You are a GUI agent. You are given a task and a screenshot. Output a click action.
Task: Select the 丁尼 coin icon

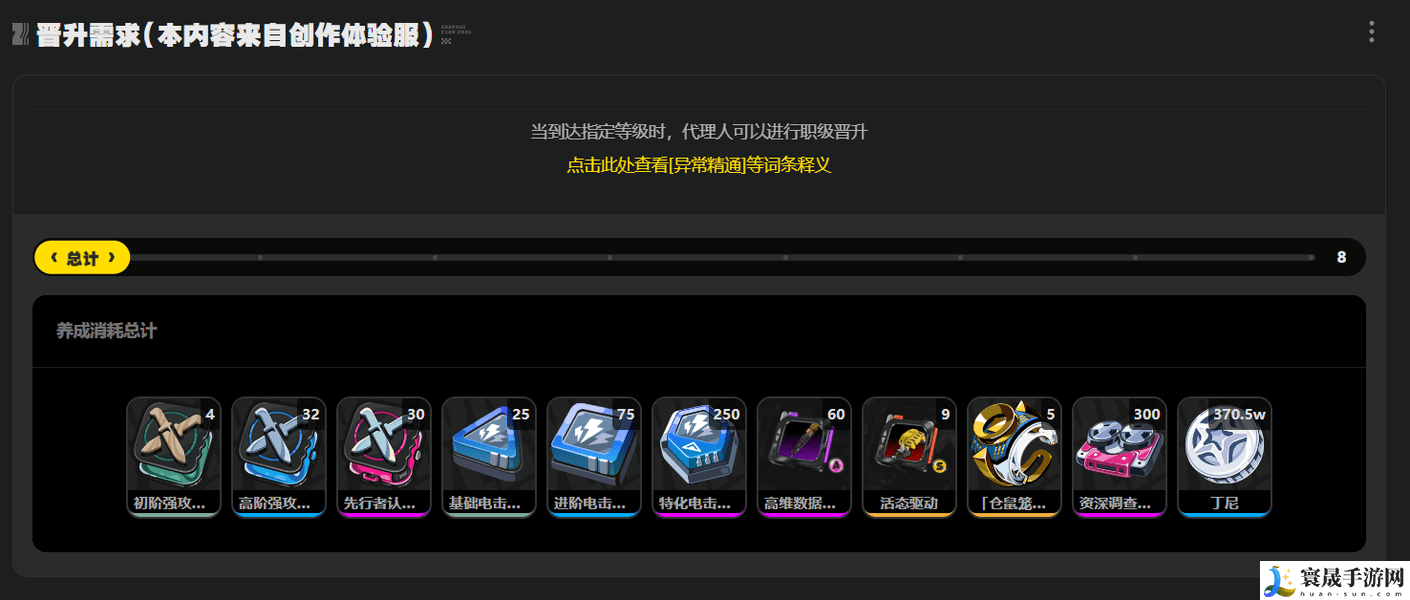tap(1224, 457)
